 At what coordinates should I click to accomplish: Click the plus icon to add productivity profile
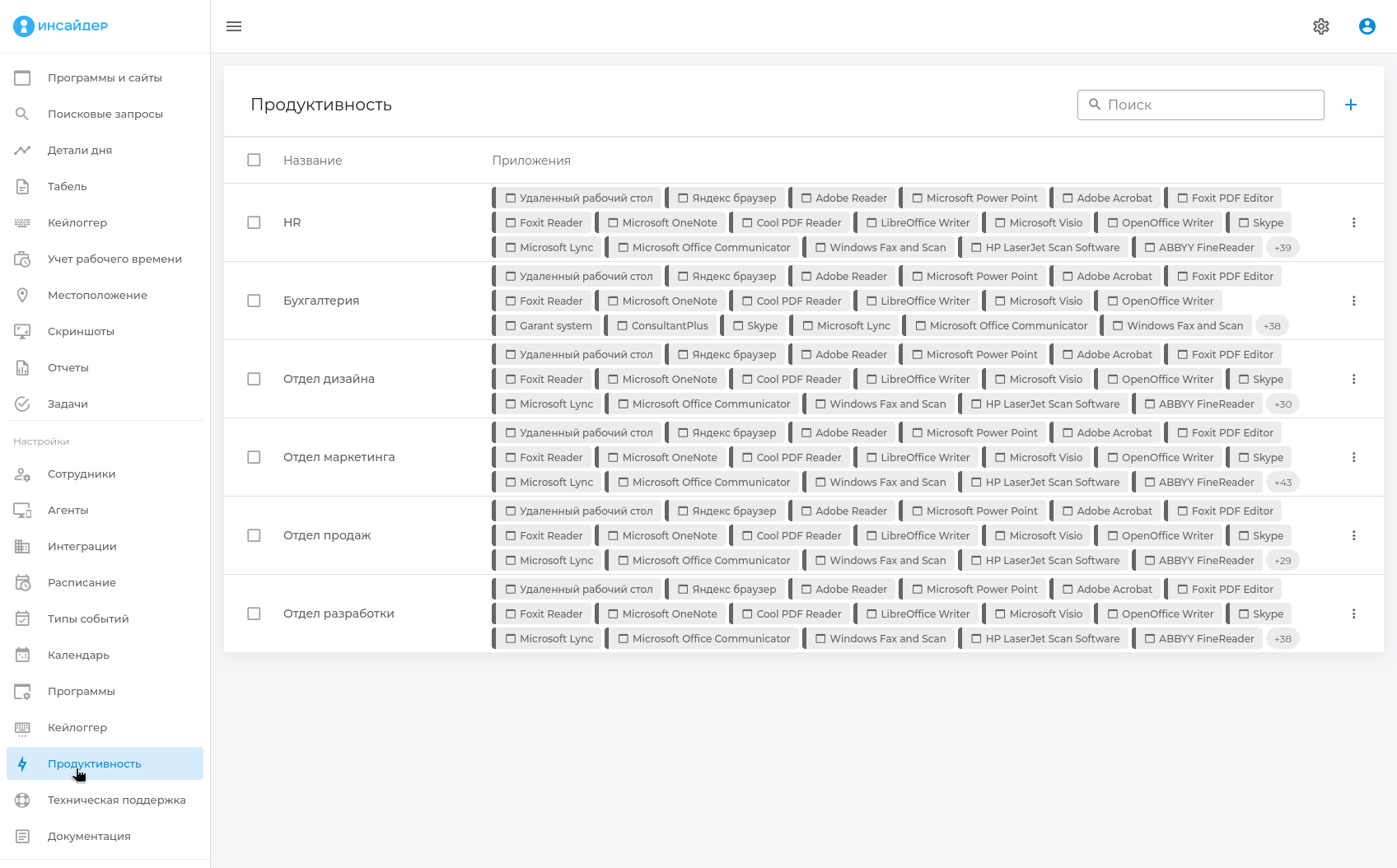coord(1351,105)
